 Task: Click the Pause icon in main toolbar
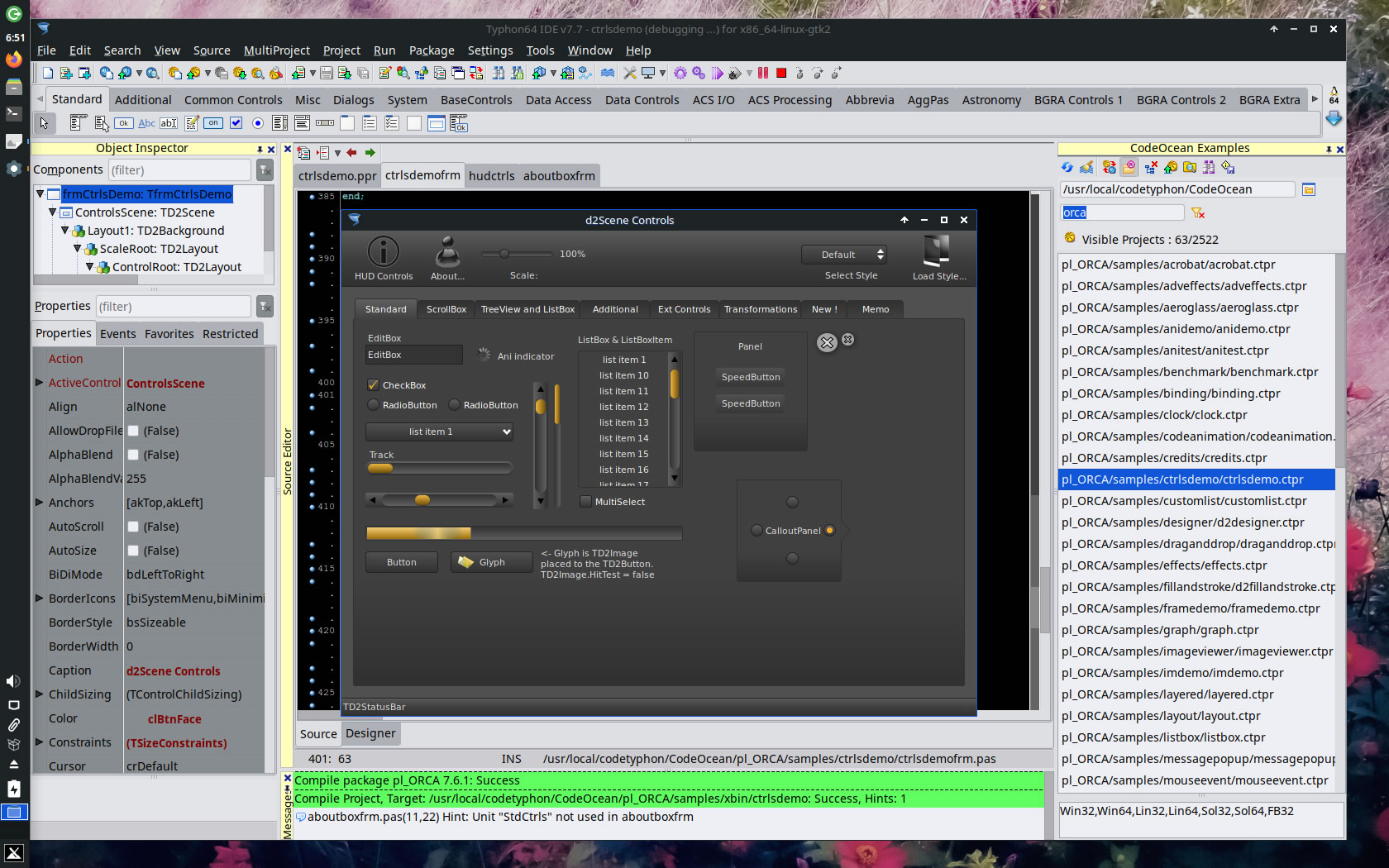(x=763, y=74)
